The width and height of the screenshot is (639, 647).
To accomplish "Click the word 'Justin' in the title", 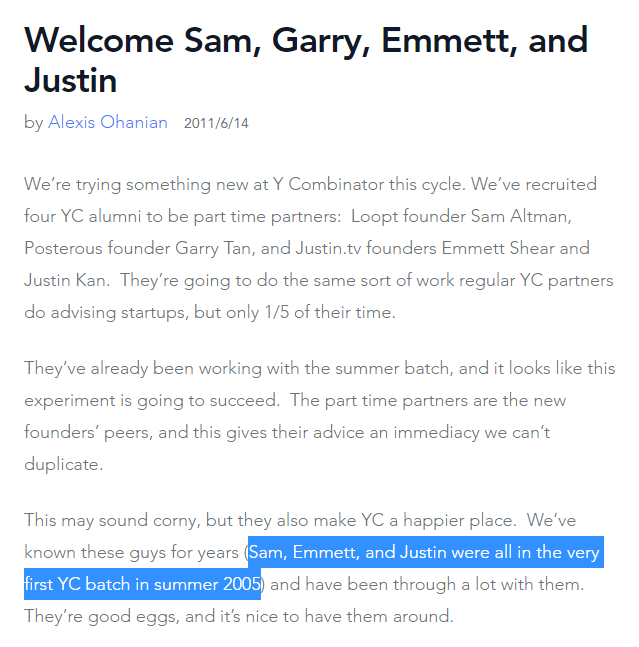I will point(71,80).
